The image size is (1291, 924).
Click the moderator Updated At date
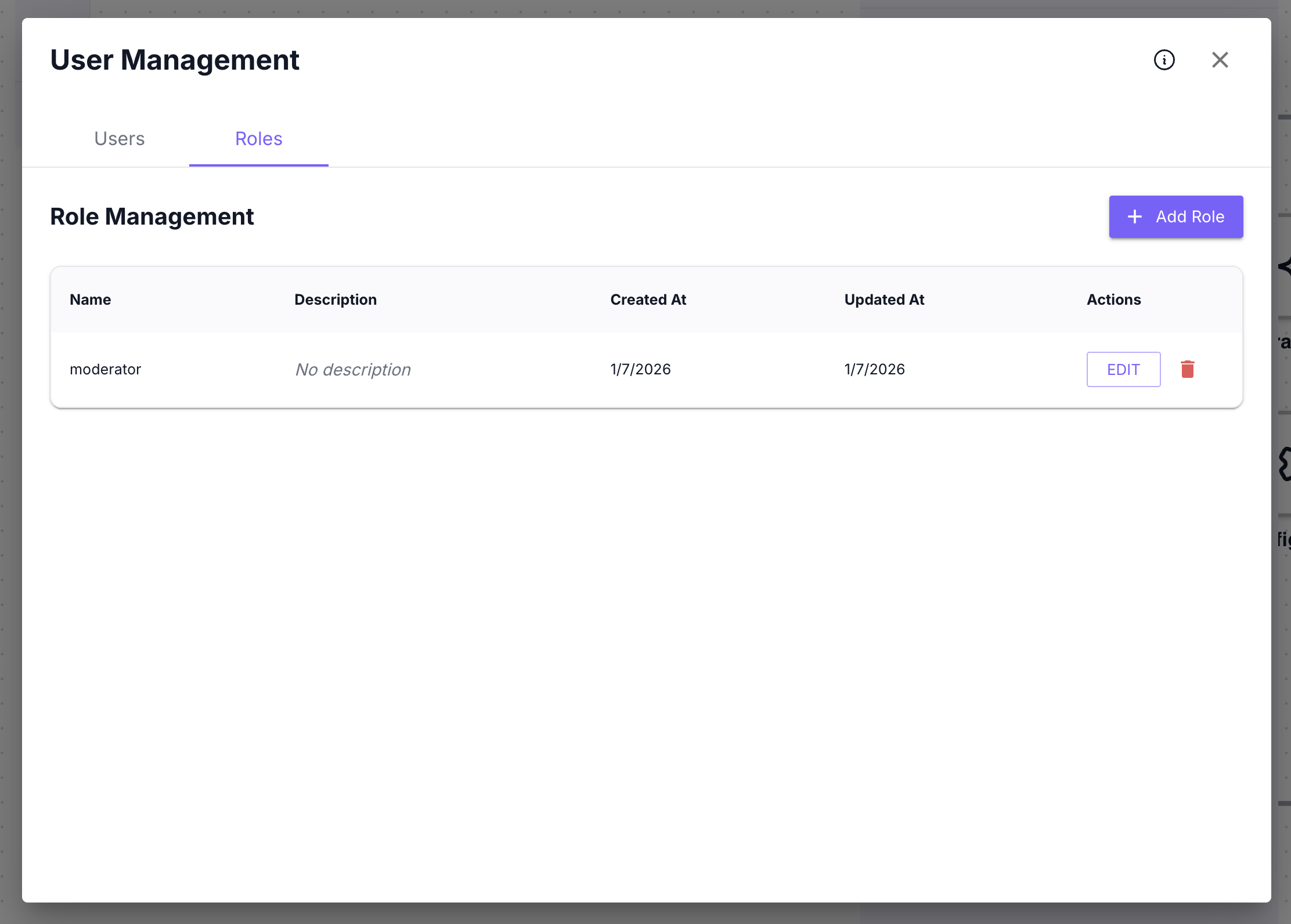[x=874, y=369]
